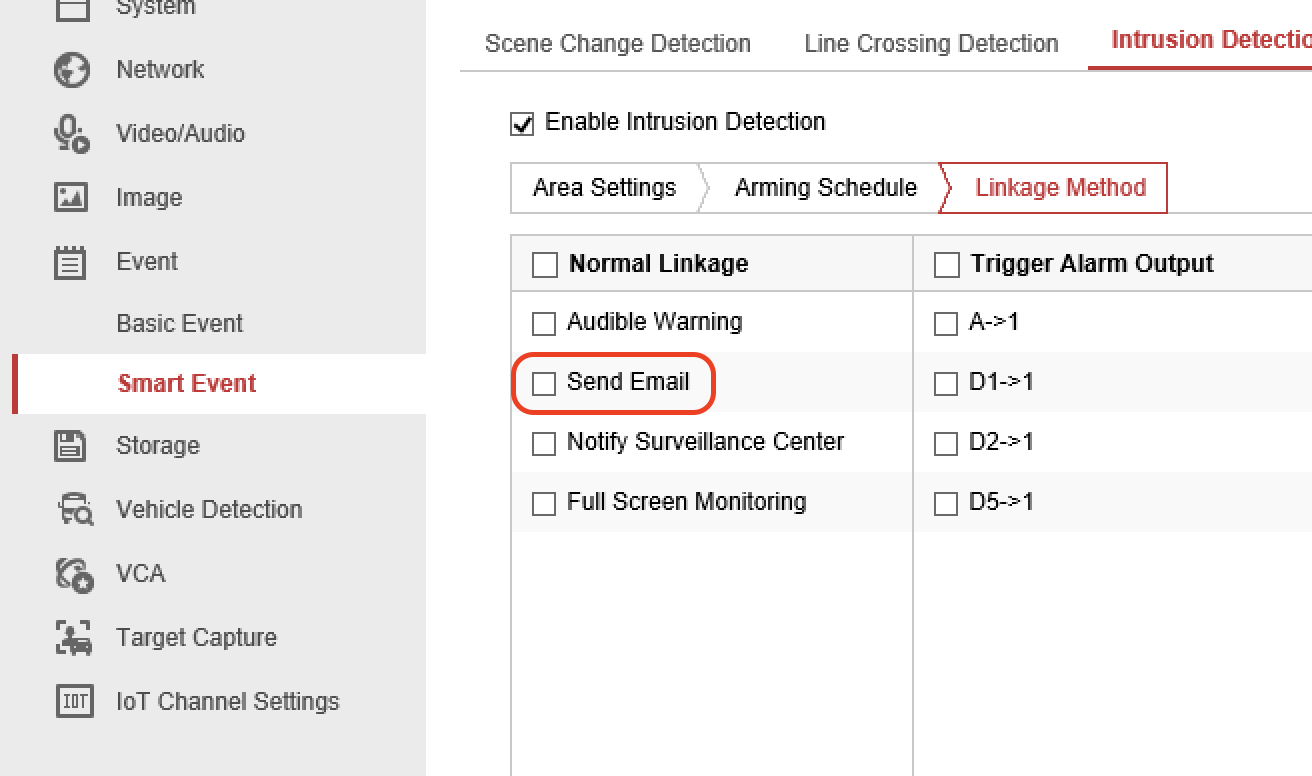The image size is (1312, 776).
Task: Select all Trigger Alarm Output checkbox
Action: coord(946,265)
